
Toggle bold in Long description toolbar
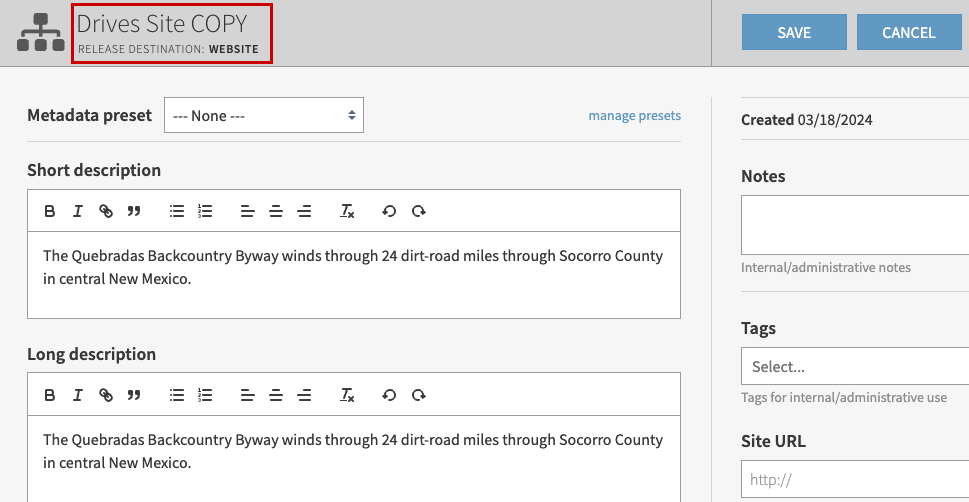tap(49, 395)
